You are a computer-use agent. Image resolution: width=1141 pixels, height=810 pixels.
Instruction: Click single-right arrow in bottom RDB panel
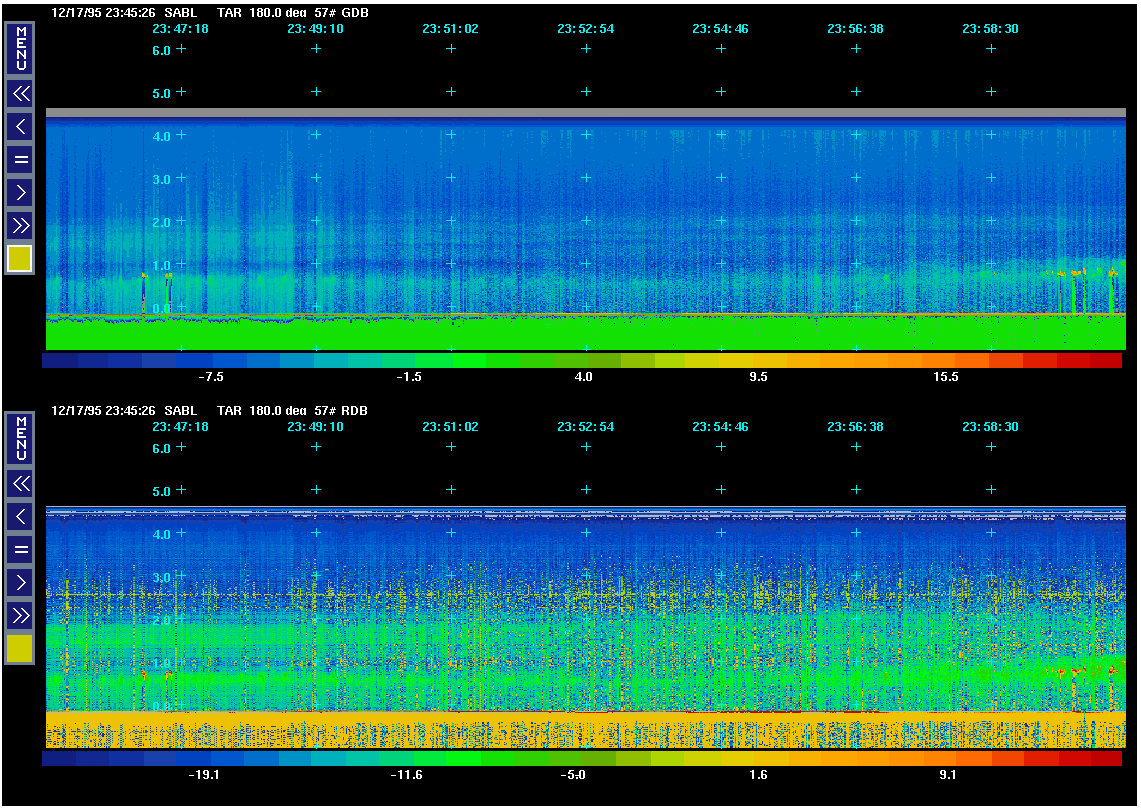point(20,582)
